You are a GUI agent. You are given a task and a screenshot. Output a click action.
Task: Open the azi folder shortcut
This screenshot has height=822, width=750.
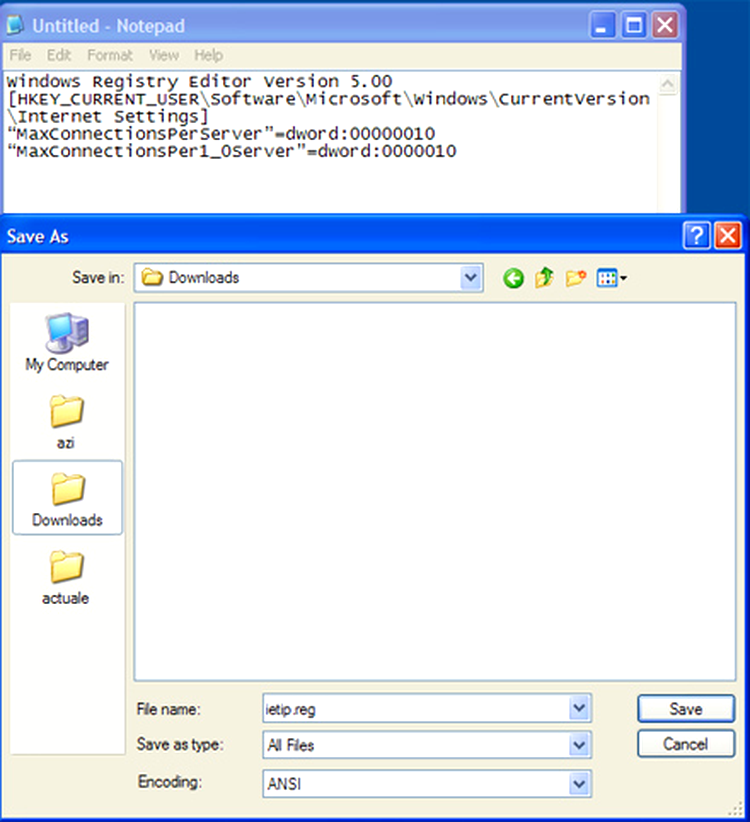(66, 423)
